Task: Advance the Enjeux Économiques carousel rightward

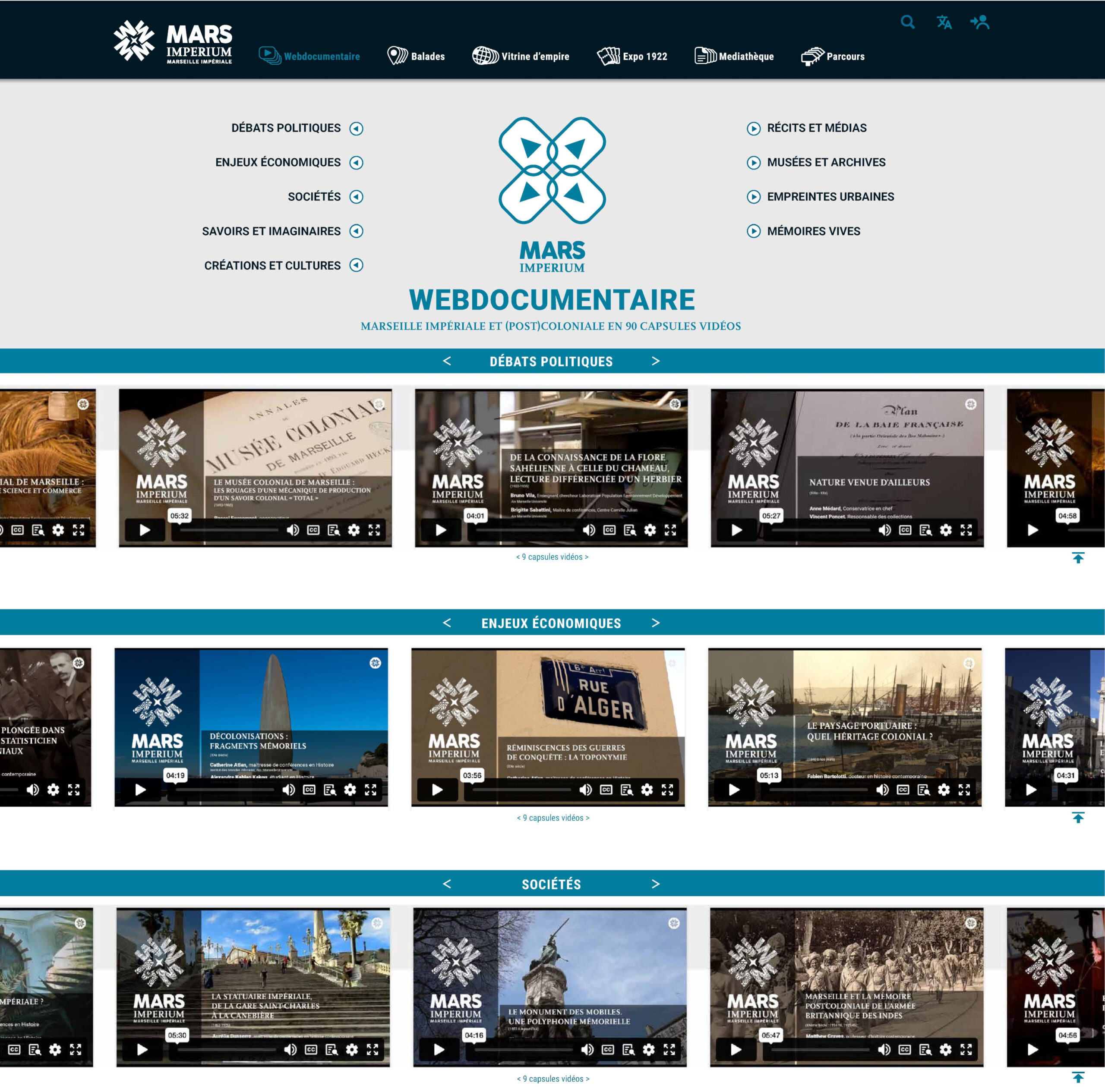Action: click(x=656, y=623)
